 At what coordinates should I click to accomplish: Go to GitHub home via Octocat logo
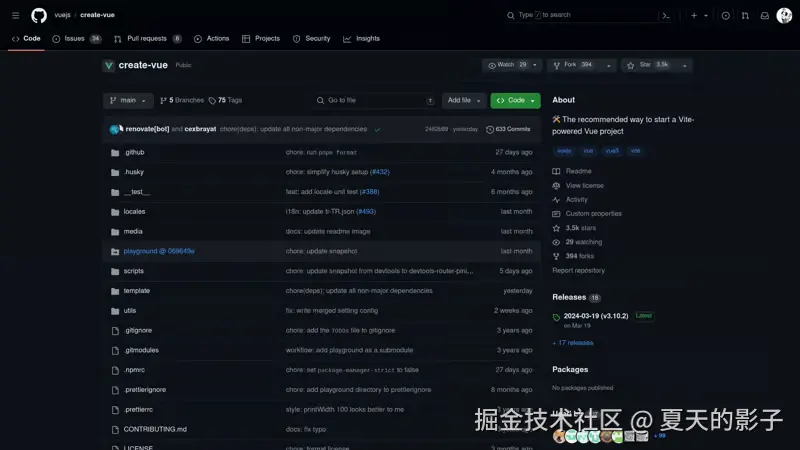coord(39,15)
